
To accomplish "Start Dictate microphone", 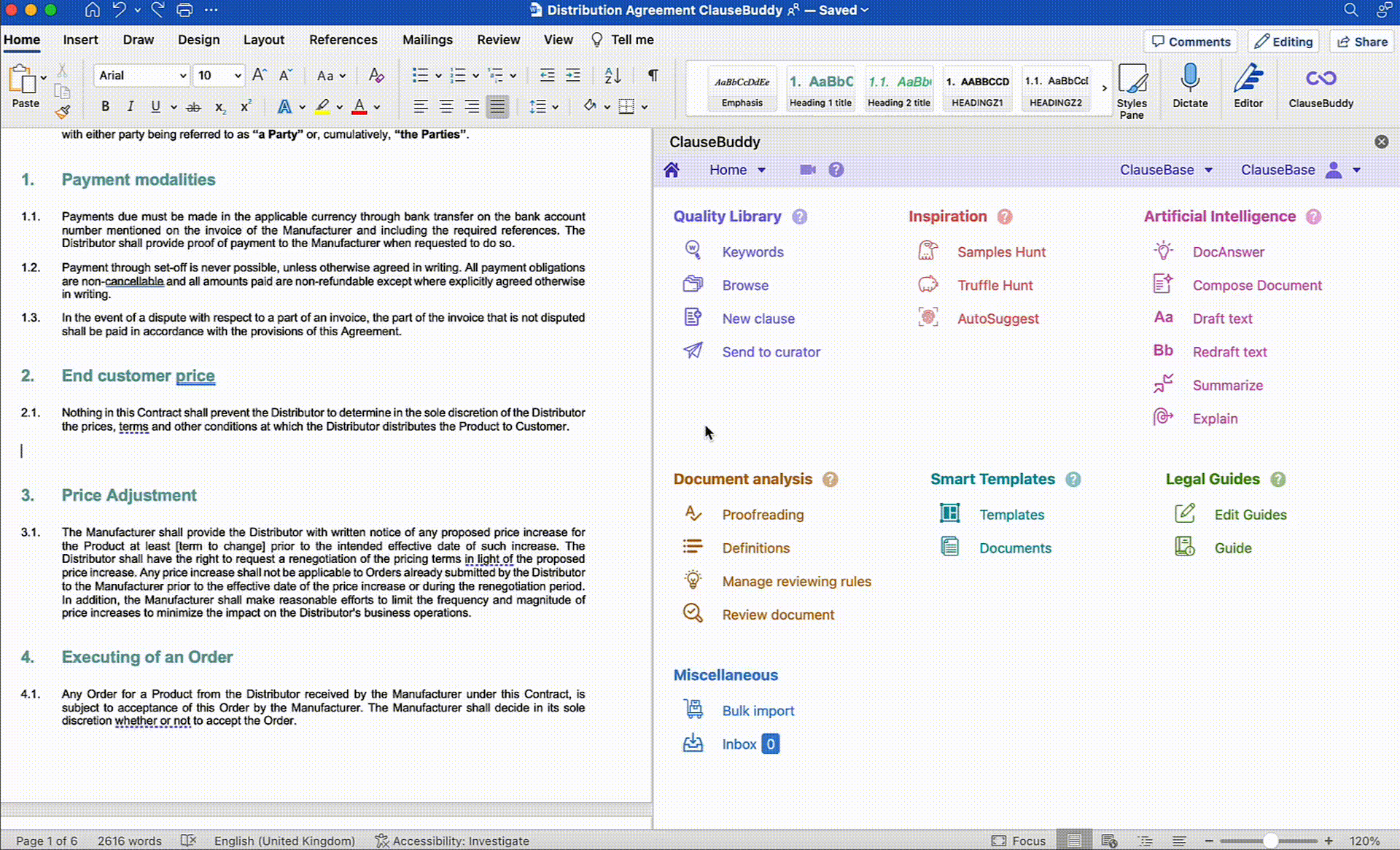I will pos(1190,87).
